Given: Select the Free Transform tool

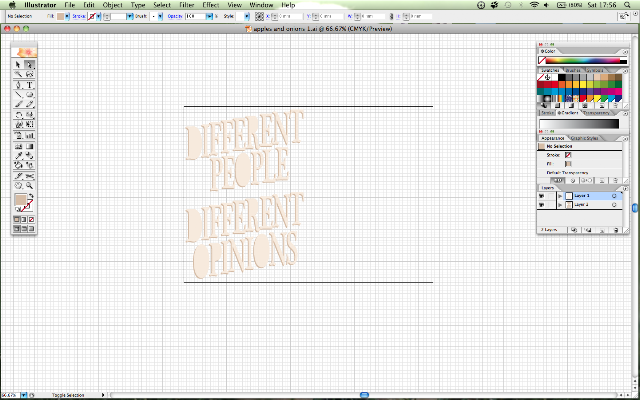Looking at the screenshot, I should click(x=29, y=124).
